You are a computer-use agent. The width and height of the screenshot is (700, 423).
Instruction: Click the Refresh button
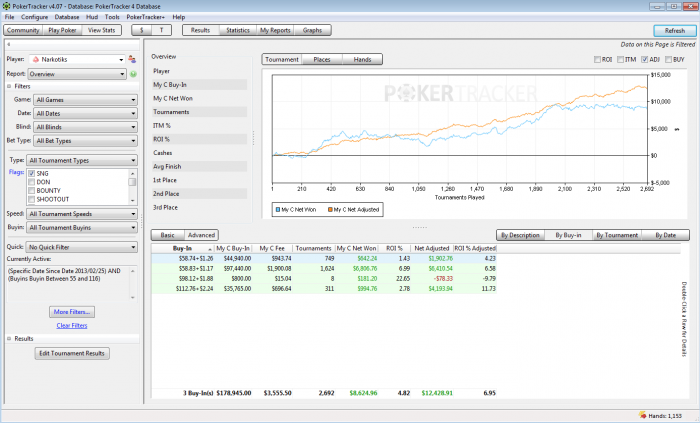[x=675, y=31]
